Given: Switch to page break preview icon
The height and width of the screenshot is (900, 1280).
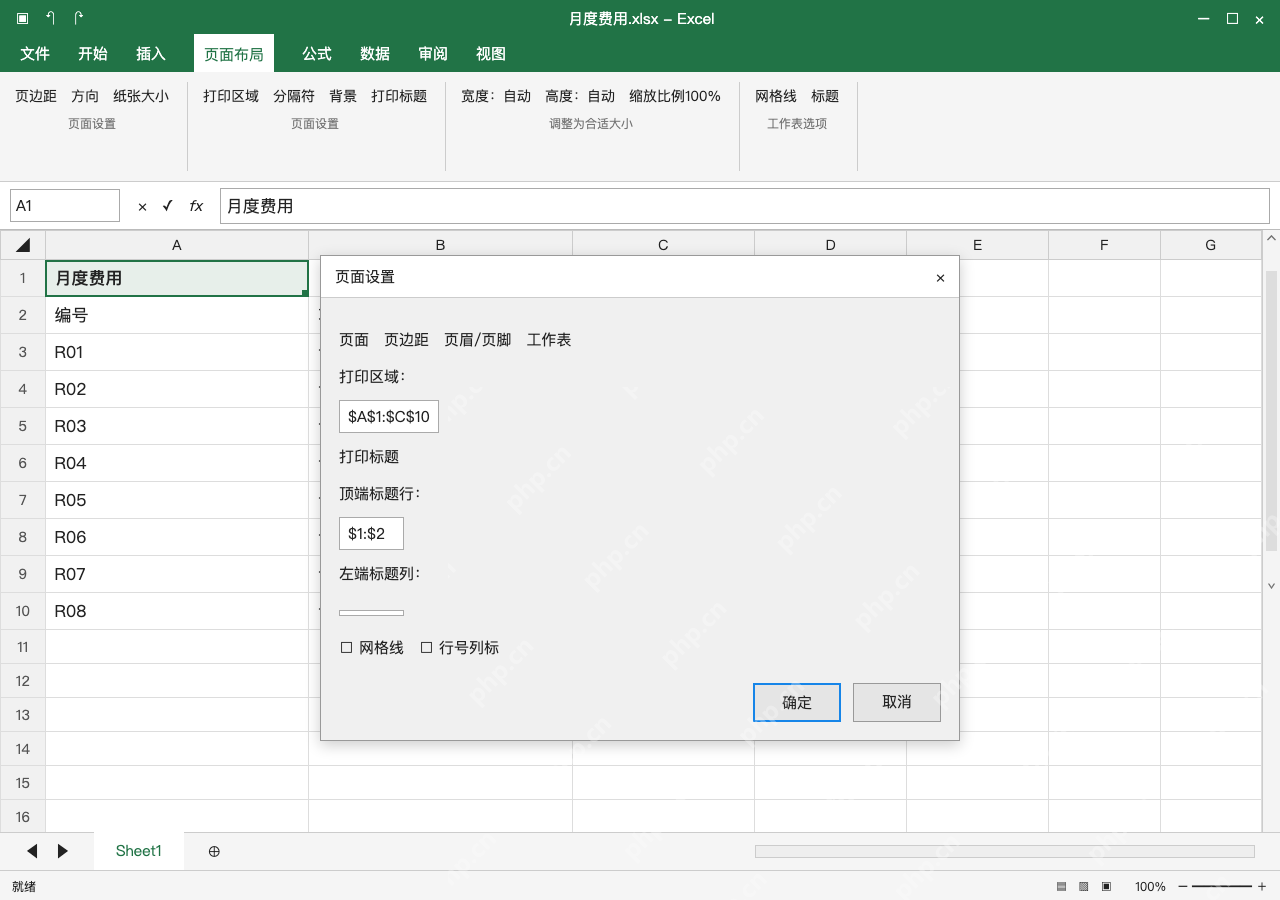Looking at the screenshot, I should 1107,886.
